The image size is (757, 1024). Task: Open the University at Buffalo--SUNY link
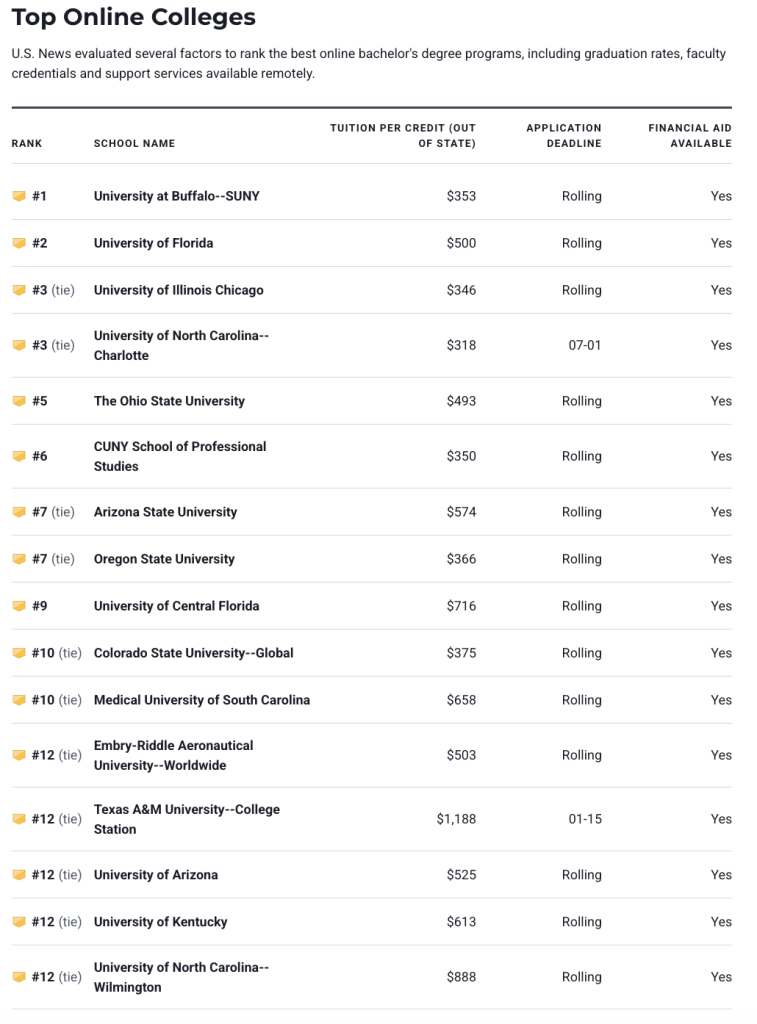tap(176, 196)
